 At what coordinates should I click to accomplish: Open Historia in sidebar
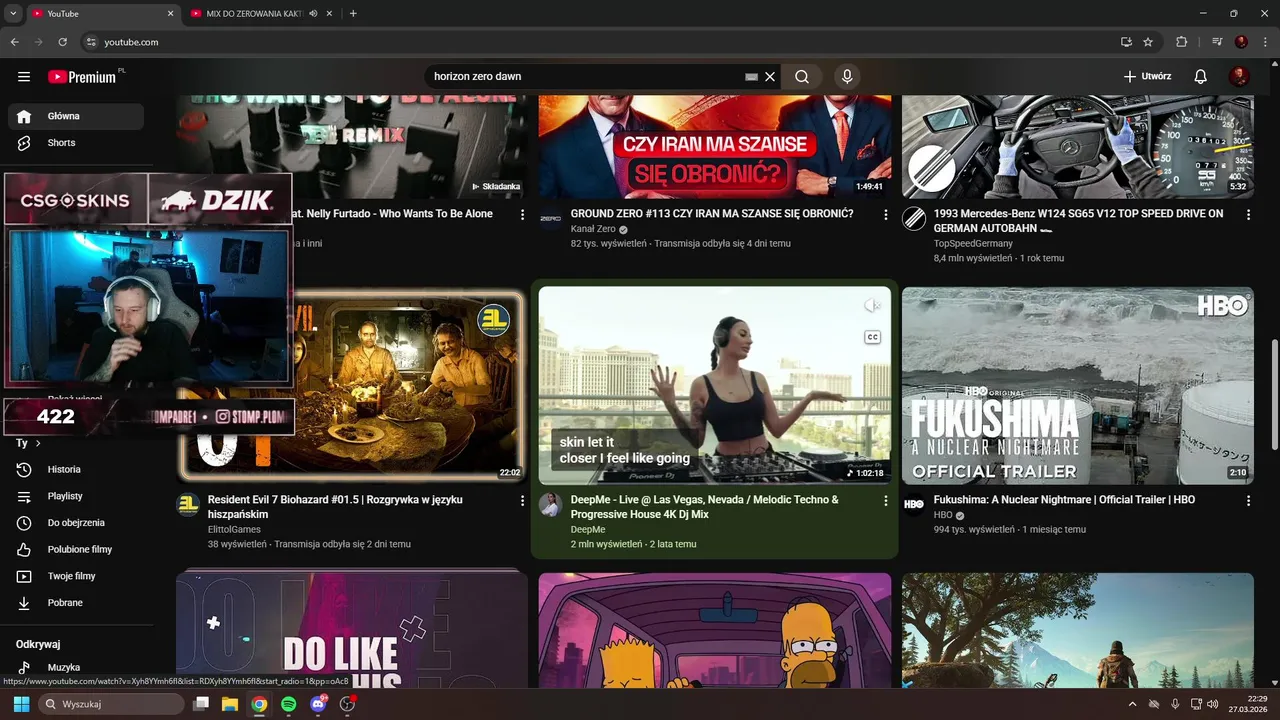(x=76, y=469)
